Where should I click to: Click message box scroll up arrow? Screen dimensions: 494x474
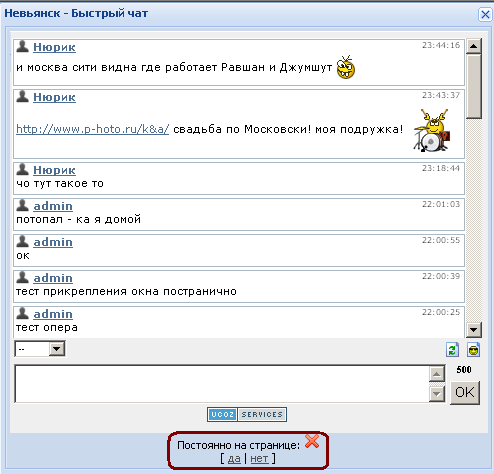(437, 374)
